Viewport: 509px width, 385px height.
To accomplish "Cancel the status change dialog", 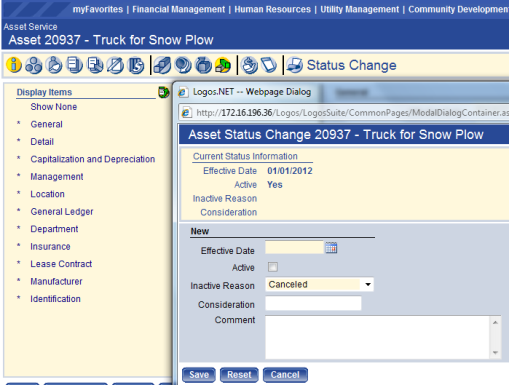I will (285, 375).
